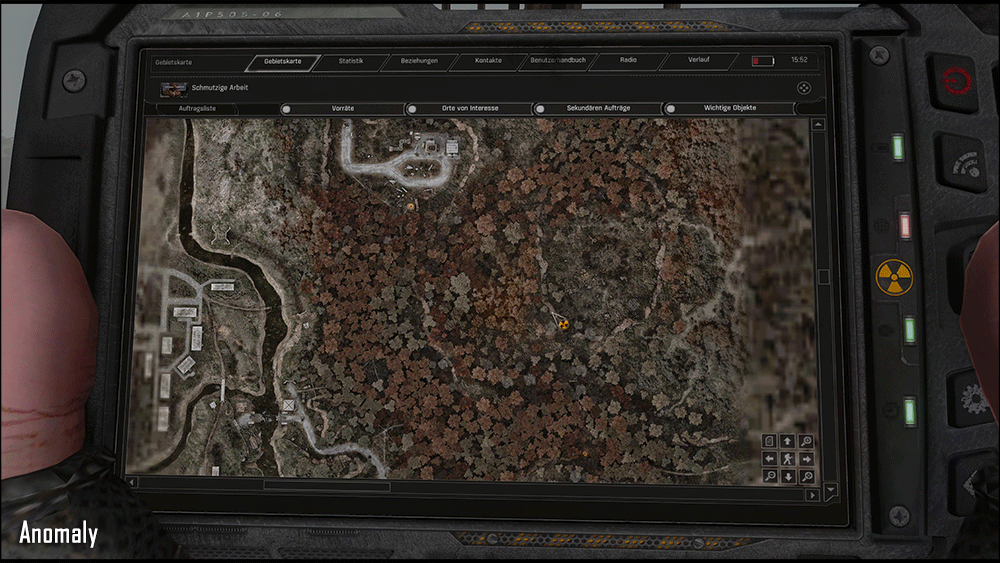Click the crossed-square marker near the southern road
The height and width of the screenshot is (563, 1000).
tap(289, 405)
